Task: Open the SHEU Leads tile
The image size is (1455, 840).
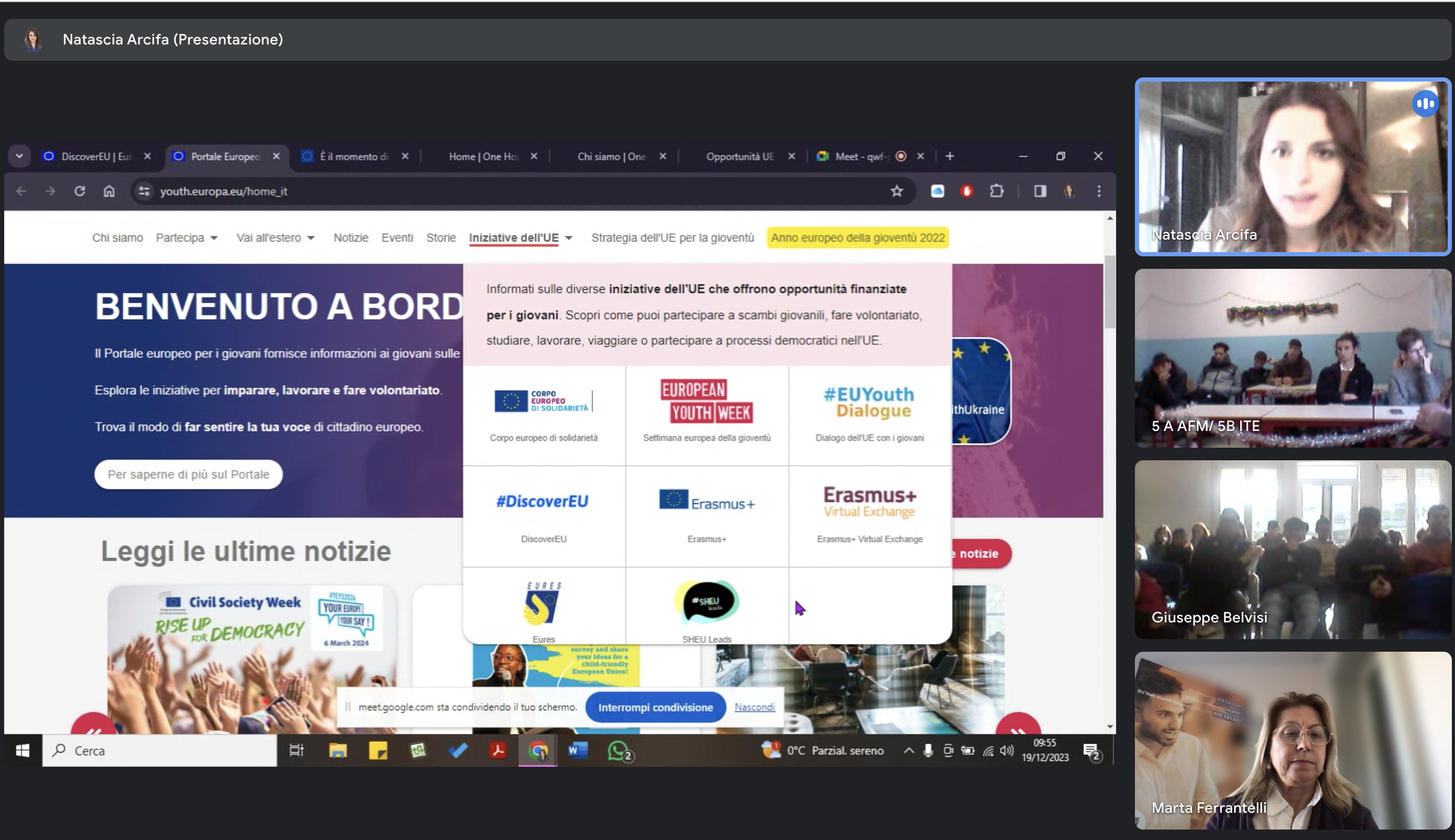Action: click(x=707, y=606)
